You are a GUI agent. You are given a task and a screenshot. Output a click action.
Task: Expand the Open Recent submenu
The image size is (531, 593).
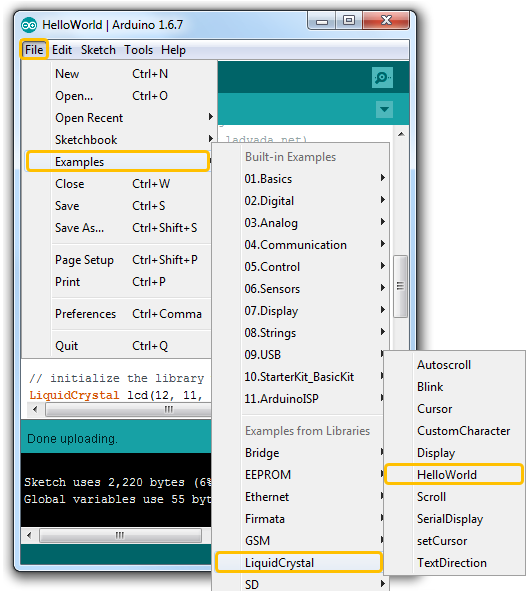119,118
